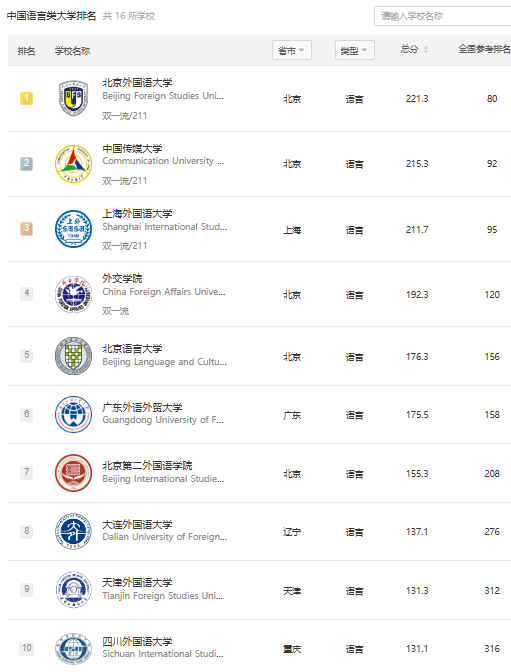The image size is (511, 672).
Task: Open 中国传媒大学 school link
Action: (132, 148)
